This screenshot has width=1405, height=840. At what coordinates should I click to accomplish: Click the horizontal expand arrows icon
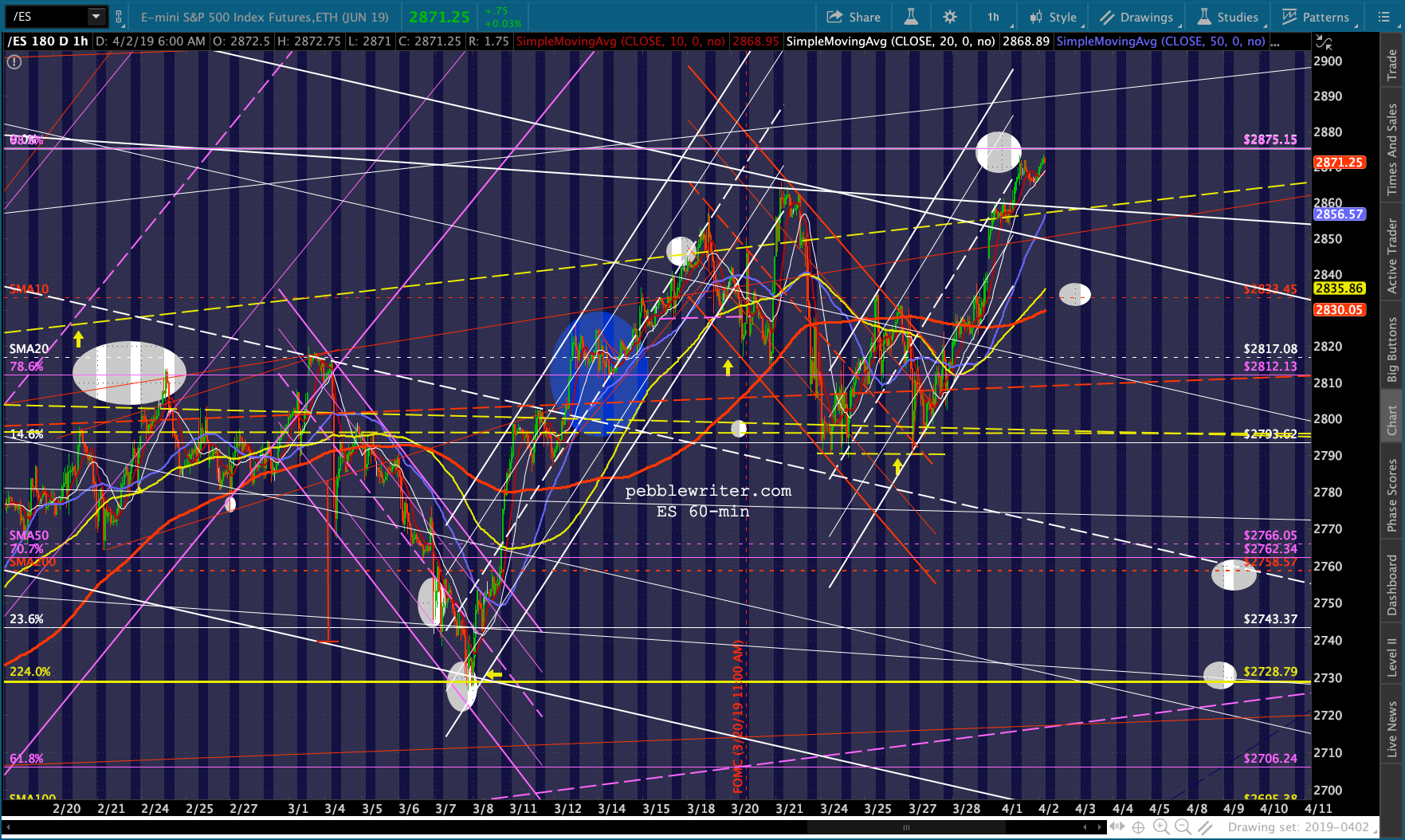click(x=1117, y=827)
